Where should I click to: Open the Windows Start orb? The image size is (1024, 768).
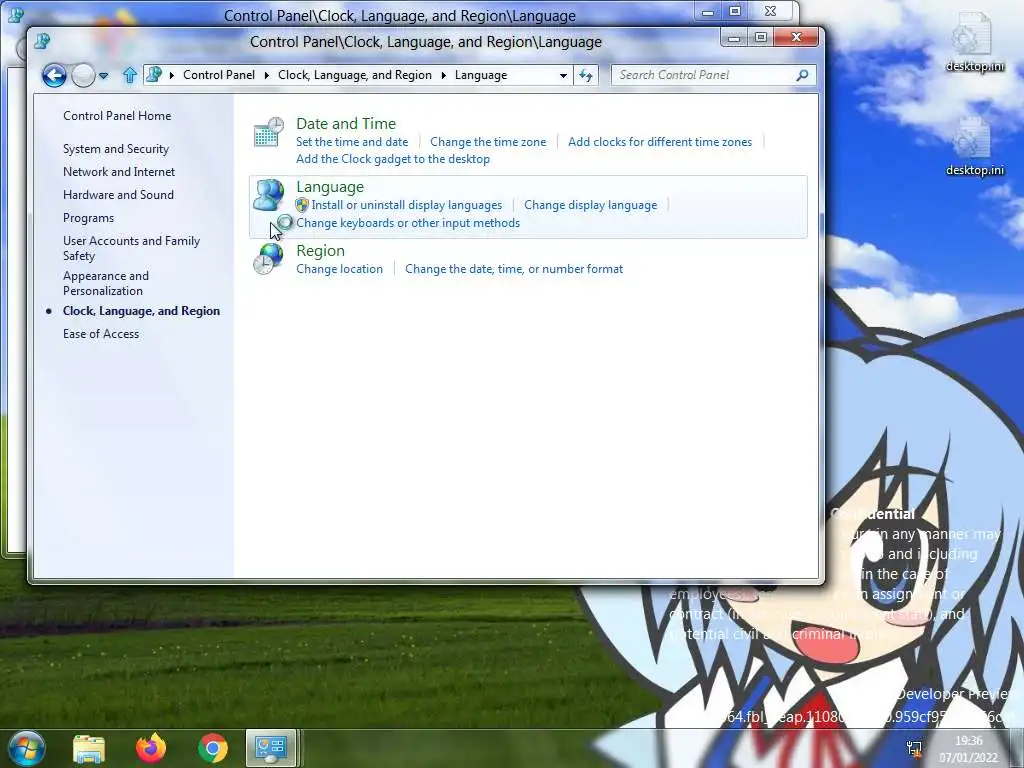26,748
